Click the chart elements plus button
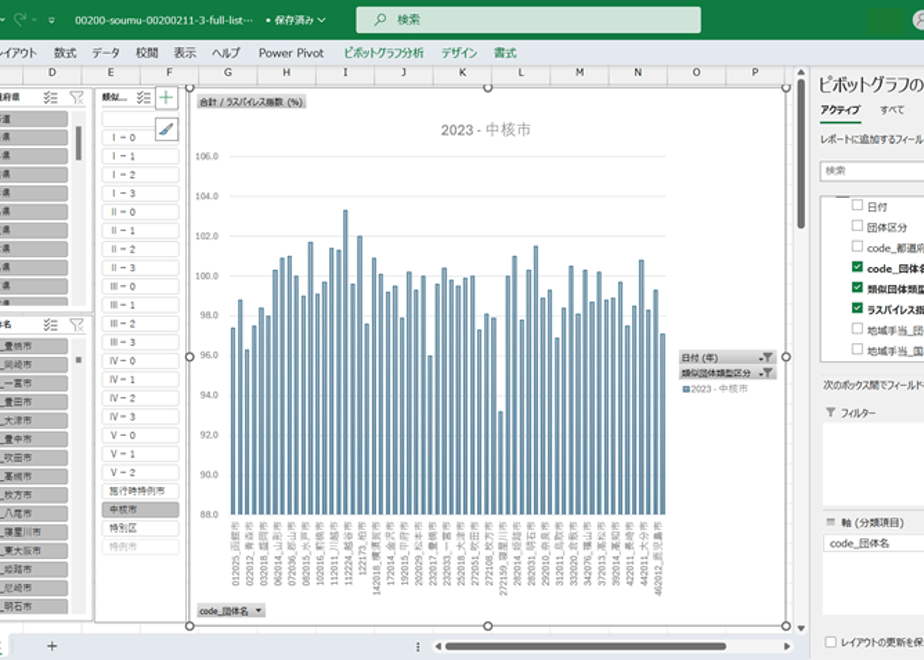 tap(166, 97)
